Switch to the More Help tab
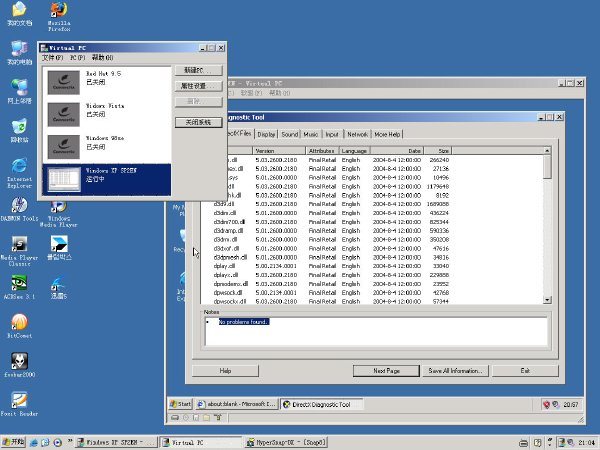The image size is (600, 450). [x=387, y=134]
